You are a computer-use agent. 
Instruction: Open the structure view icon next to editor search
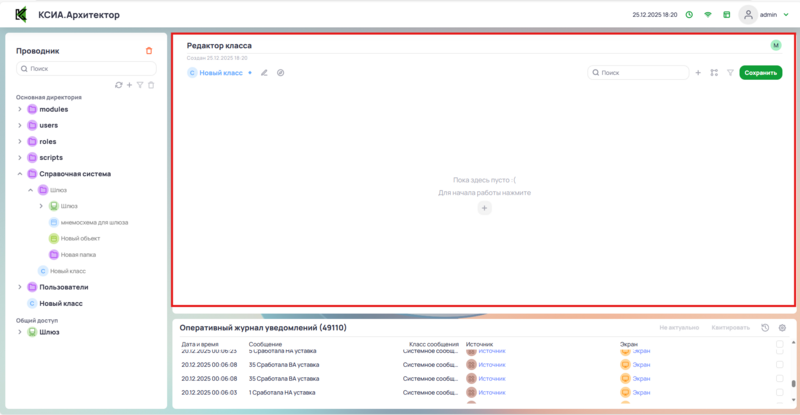[x=714, y=73]
